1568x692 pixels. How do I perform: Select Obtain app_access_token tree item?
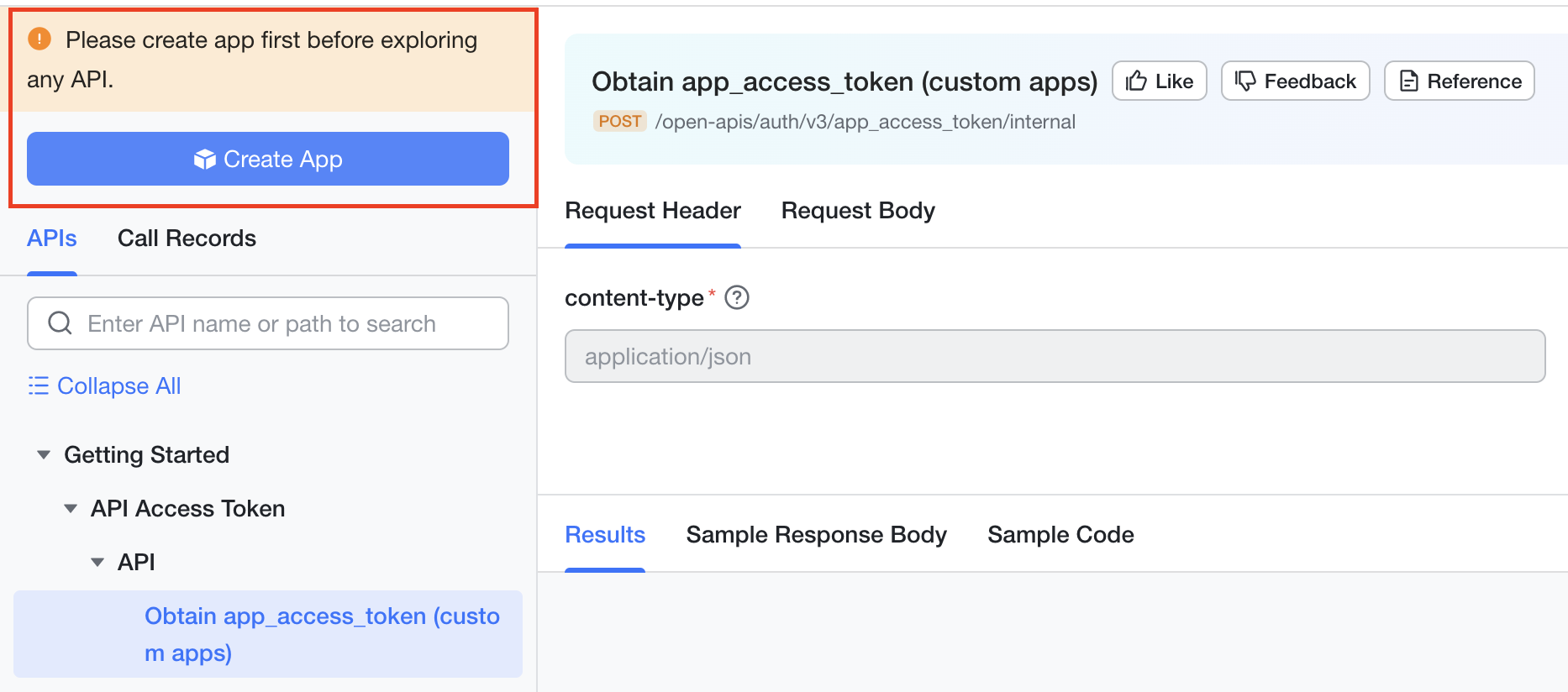[x=322, y=634]
